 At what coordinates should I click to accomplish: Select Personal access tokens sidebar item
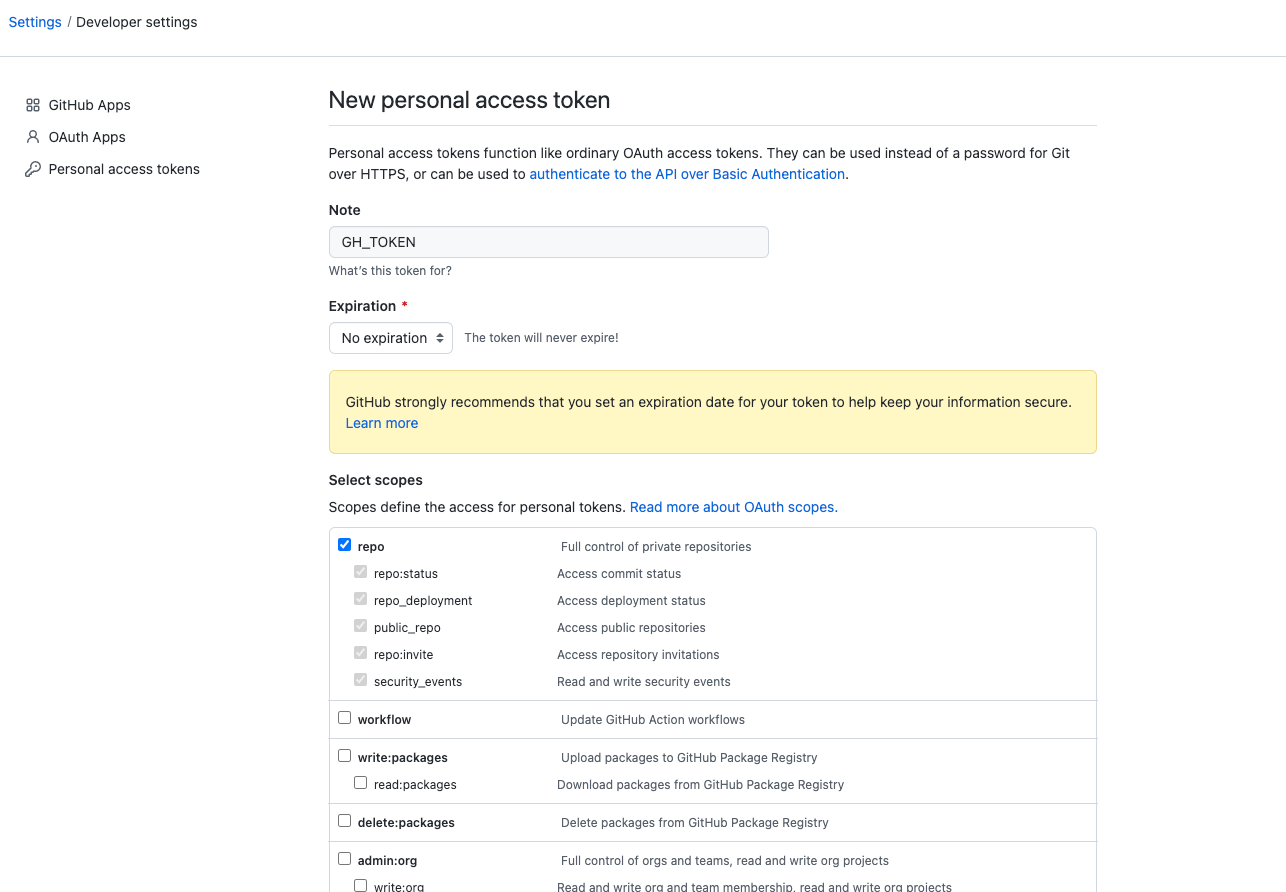(x=124, y=169)
